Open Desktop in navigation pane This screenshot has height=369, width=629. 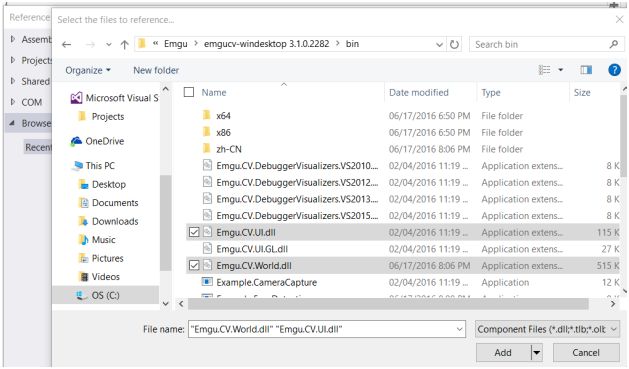click(x=103, y=184)
